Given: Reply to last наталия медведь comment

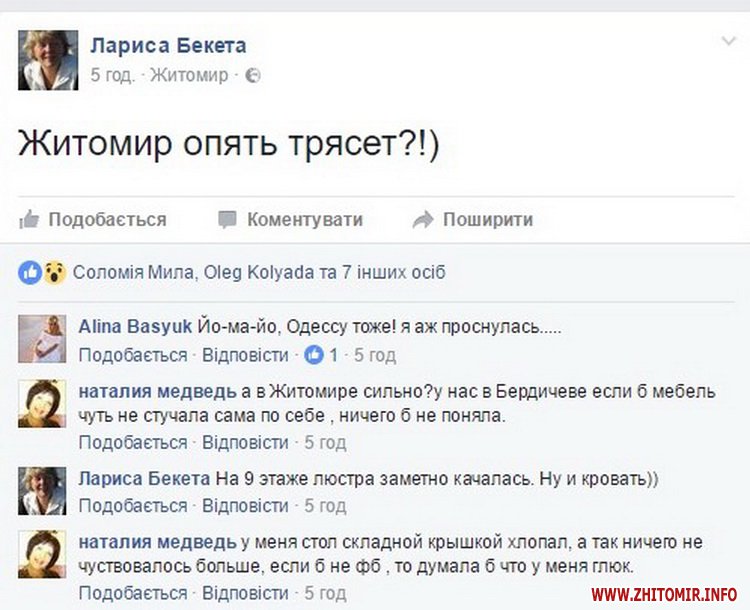Looking at the screenshot, I should (245, 593).
